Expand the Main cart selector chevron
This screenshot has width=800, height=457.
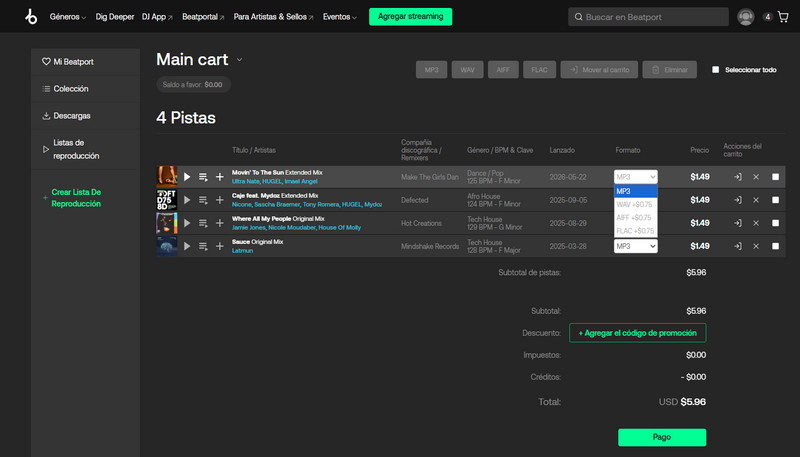tap(239, 60)
